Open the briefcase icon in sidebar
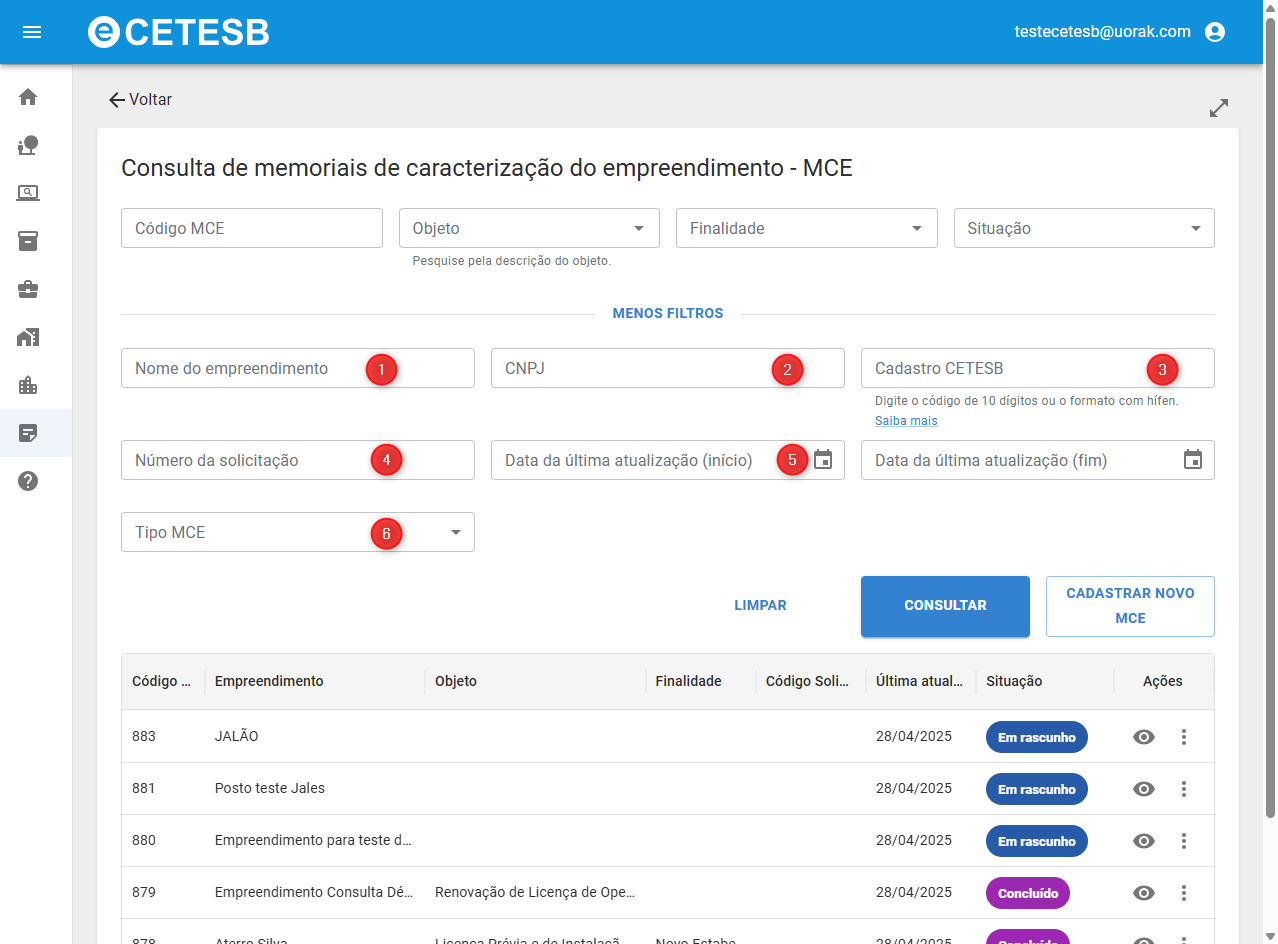 28,290
